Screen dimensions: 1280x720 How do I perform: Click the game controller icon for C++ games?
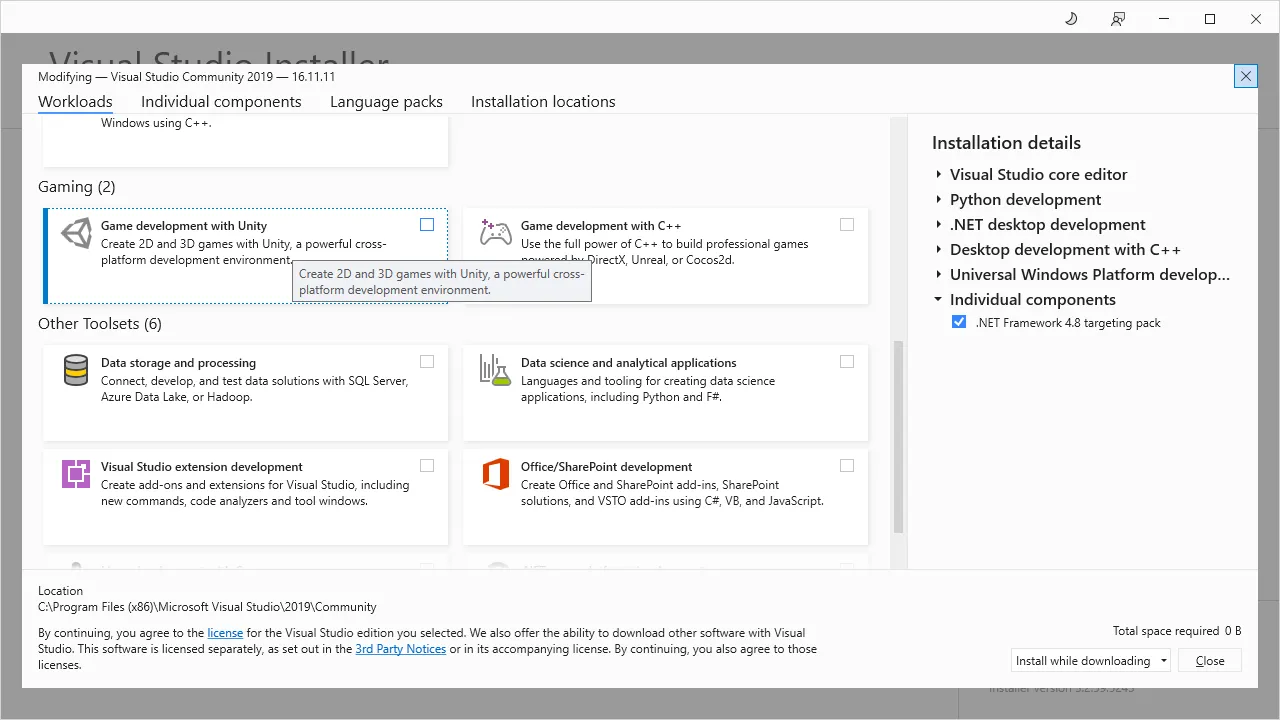(496, 233)
